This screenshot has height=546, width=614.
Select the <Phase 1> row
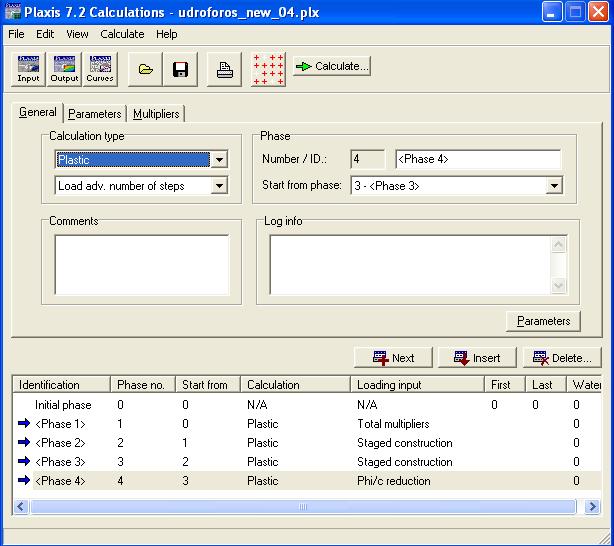click(307, 424)
